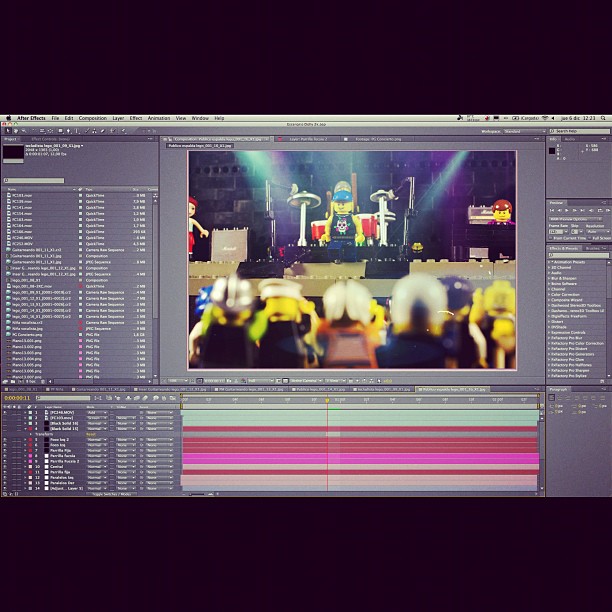Open the Layer menu

118,118
